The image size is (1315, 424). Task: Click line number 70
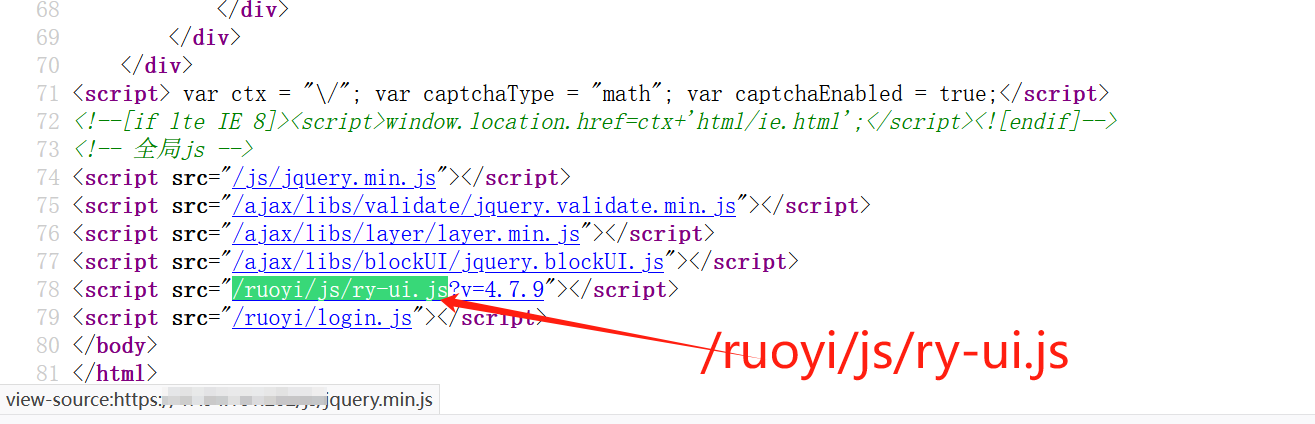click(48, 66)
